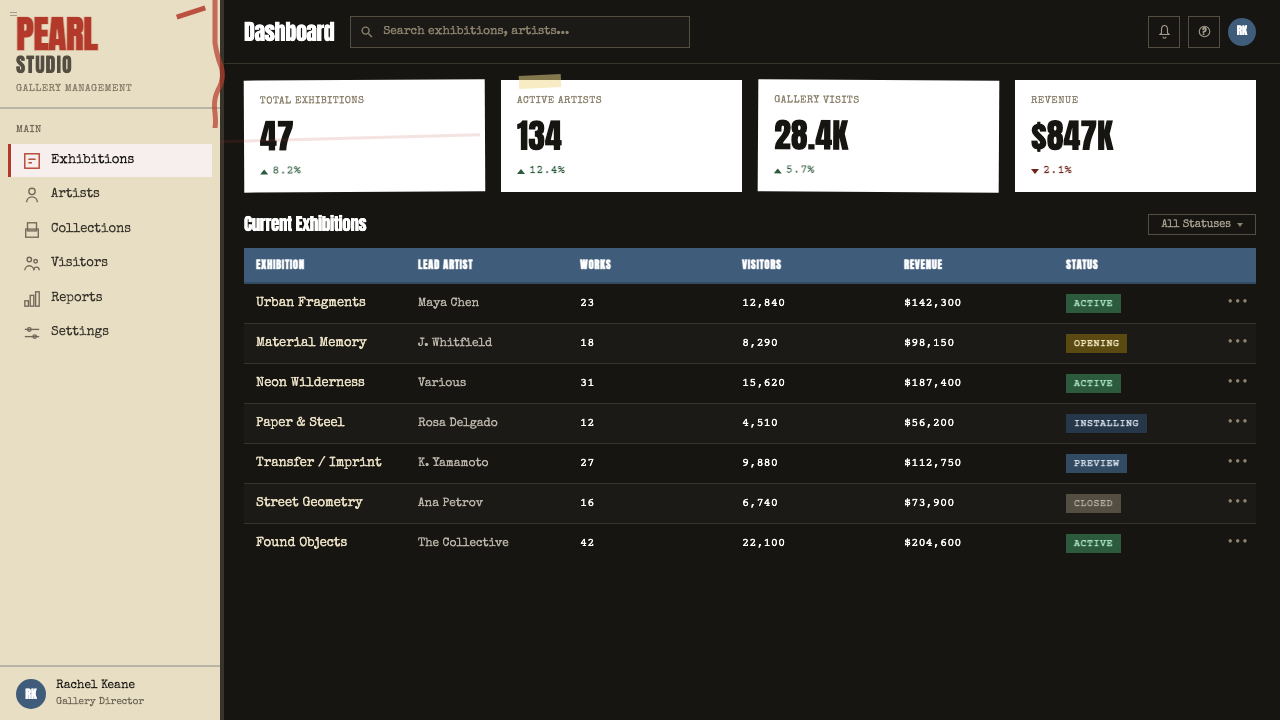Viewport: 1280px width, 720px height.
Task: Sort by Status column header
Action: pos(1082,265)
